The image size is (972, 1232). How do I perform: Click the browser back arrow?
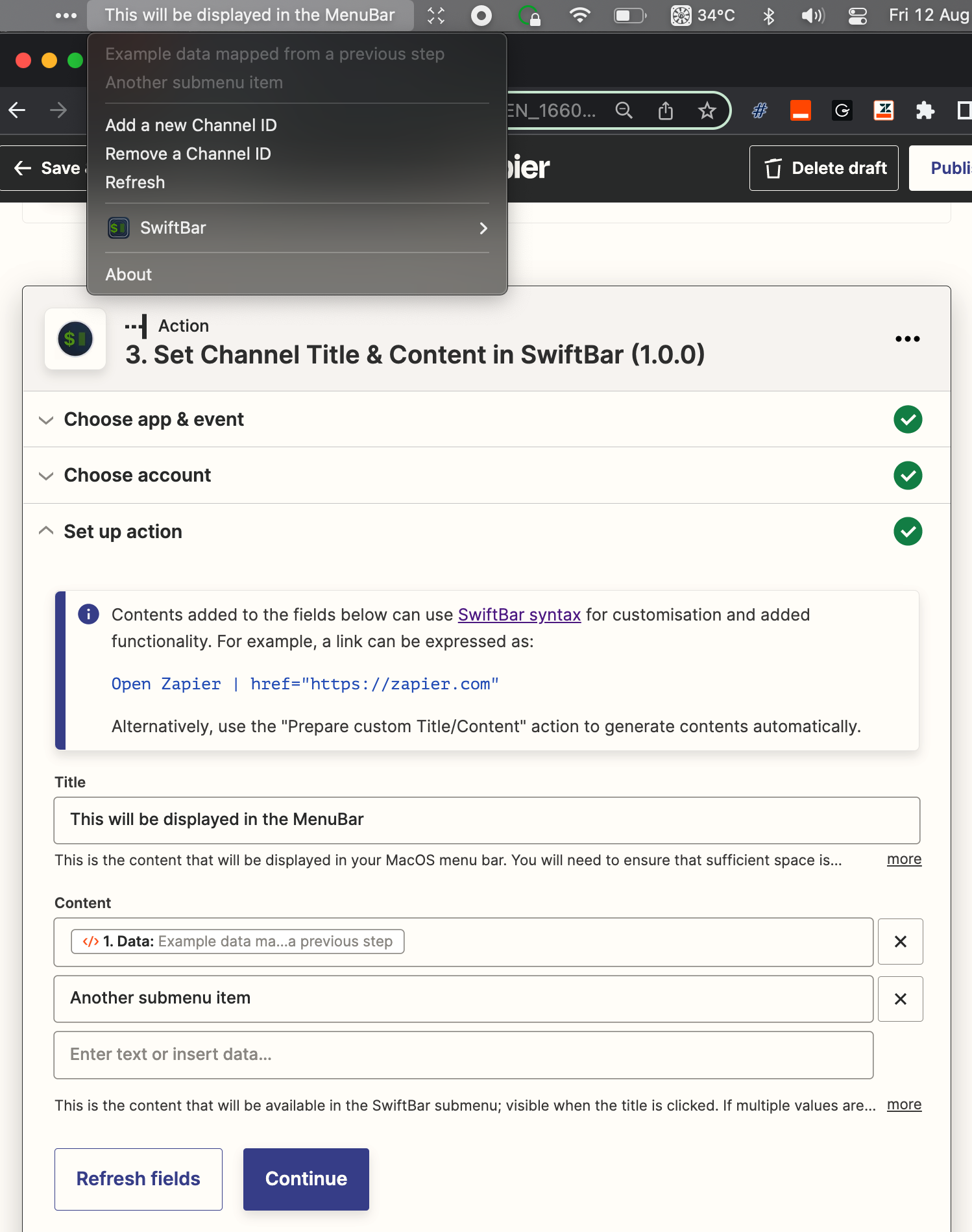tap(18, 110)
